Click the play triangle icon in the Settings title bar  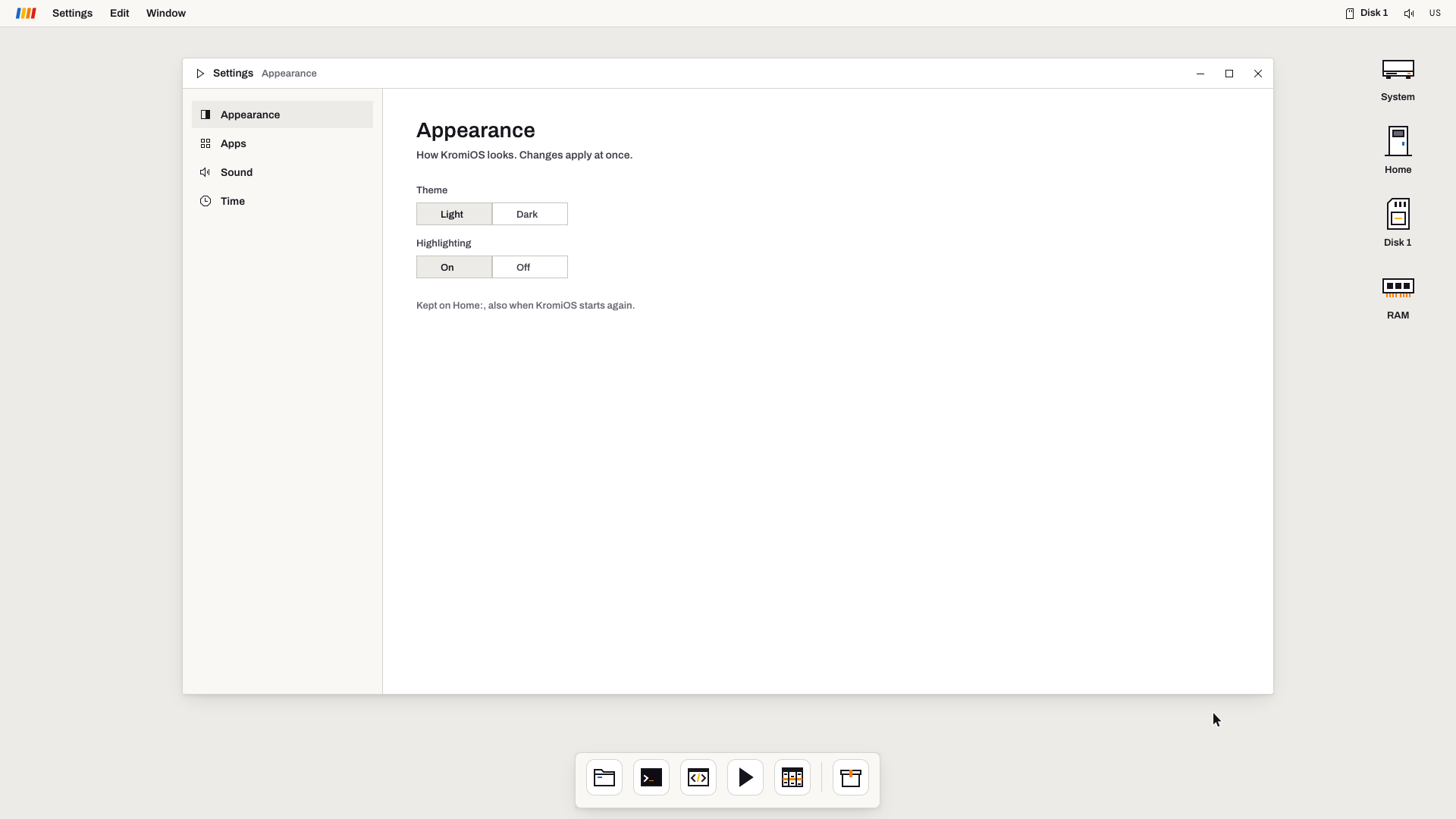200,74
